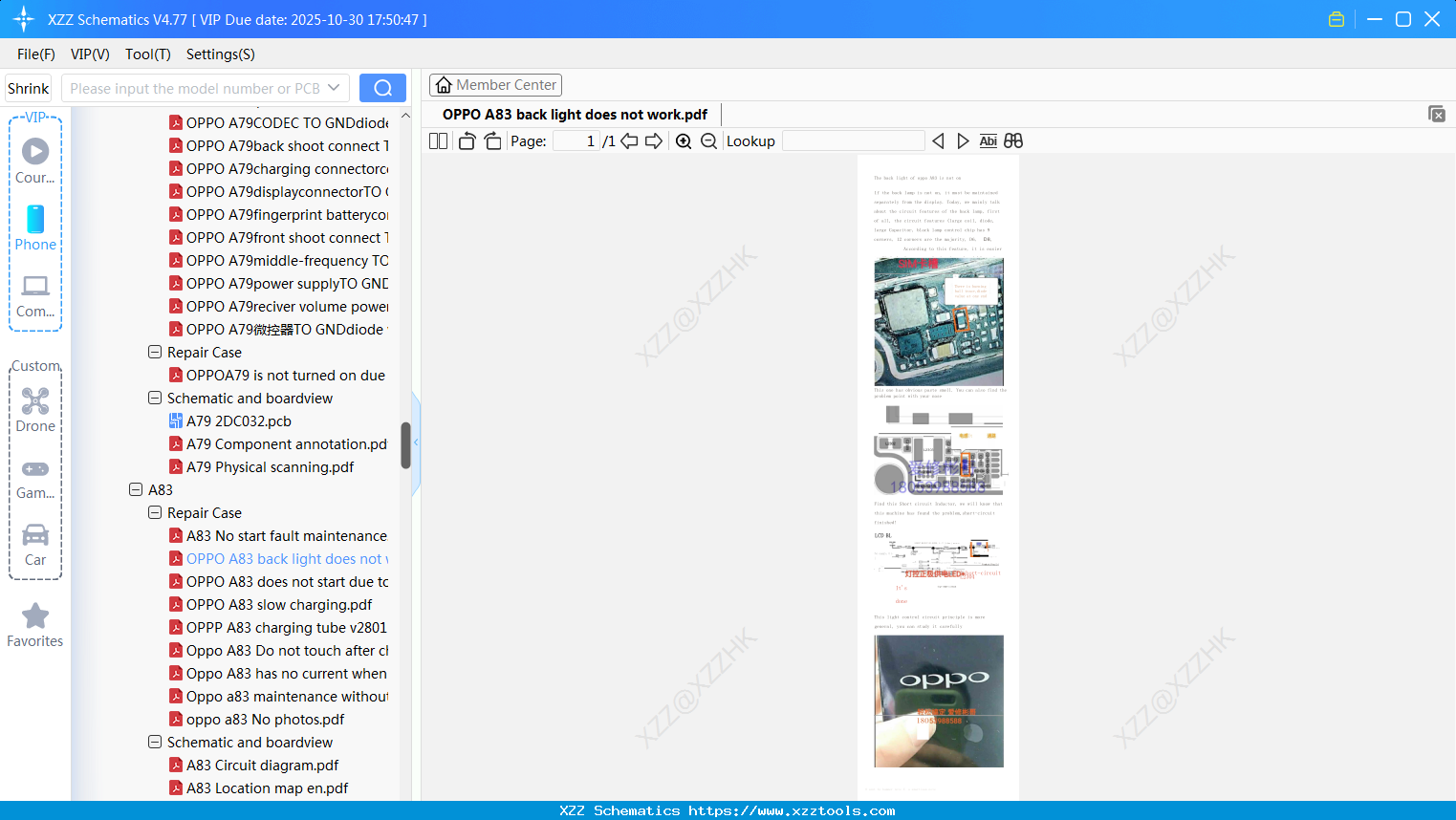Click the Shrink button
This screenshot has height=820, width=1456.
29,88
